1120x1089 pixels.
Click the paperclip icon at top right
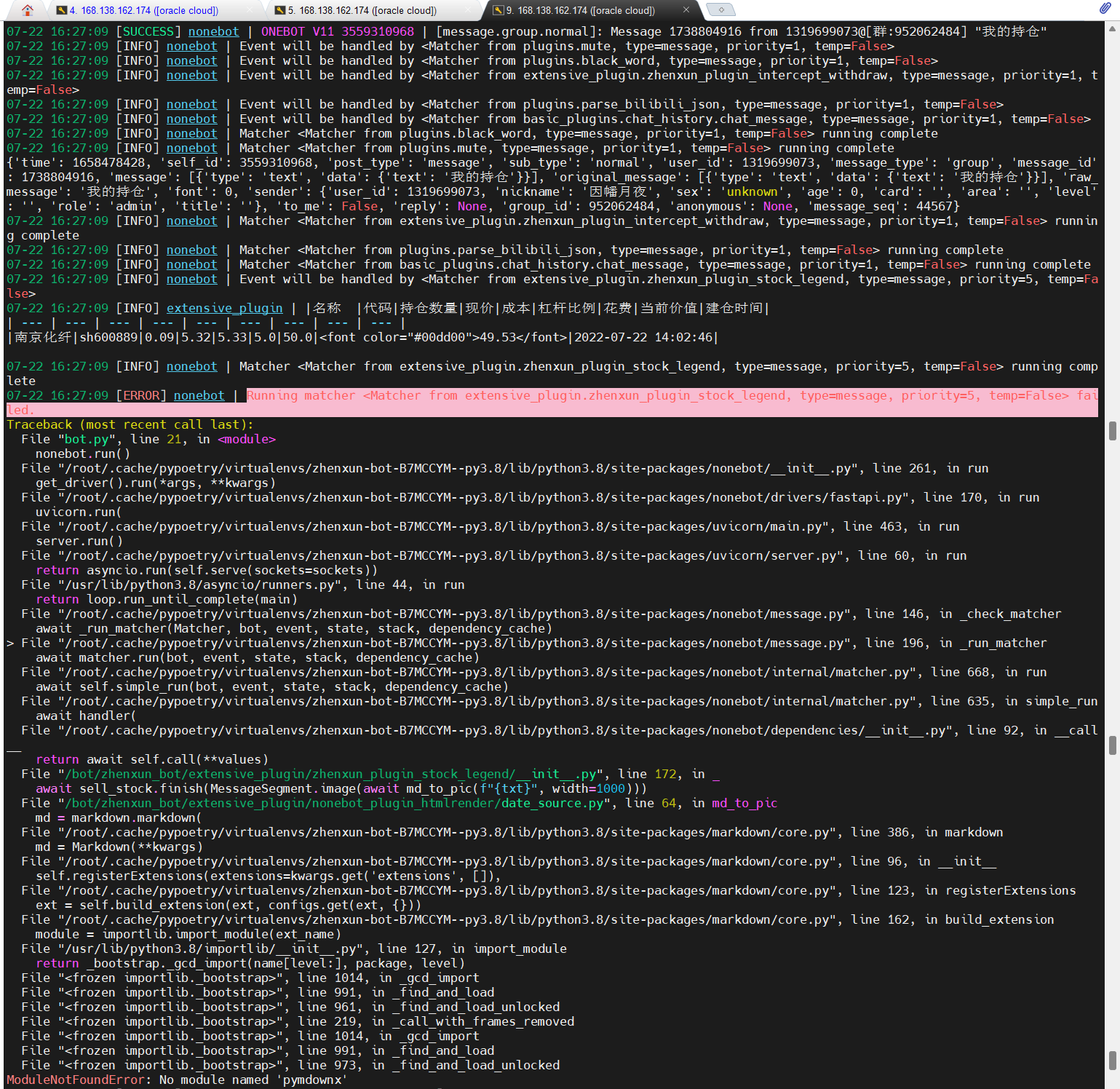1106,7
